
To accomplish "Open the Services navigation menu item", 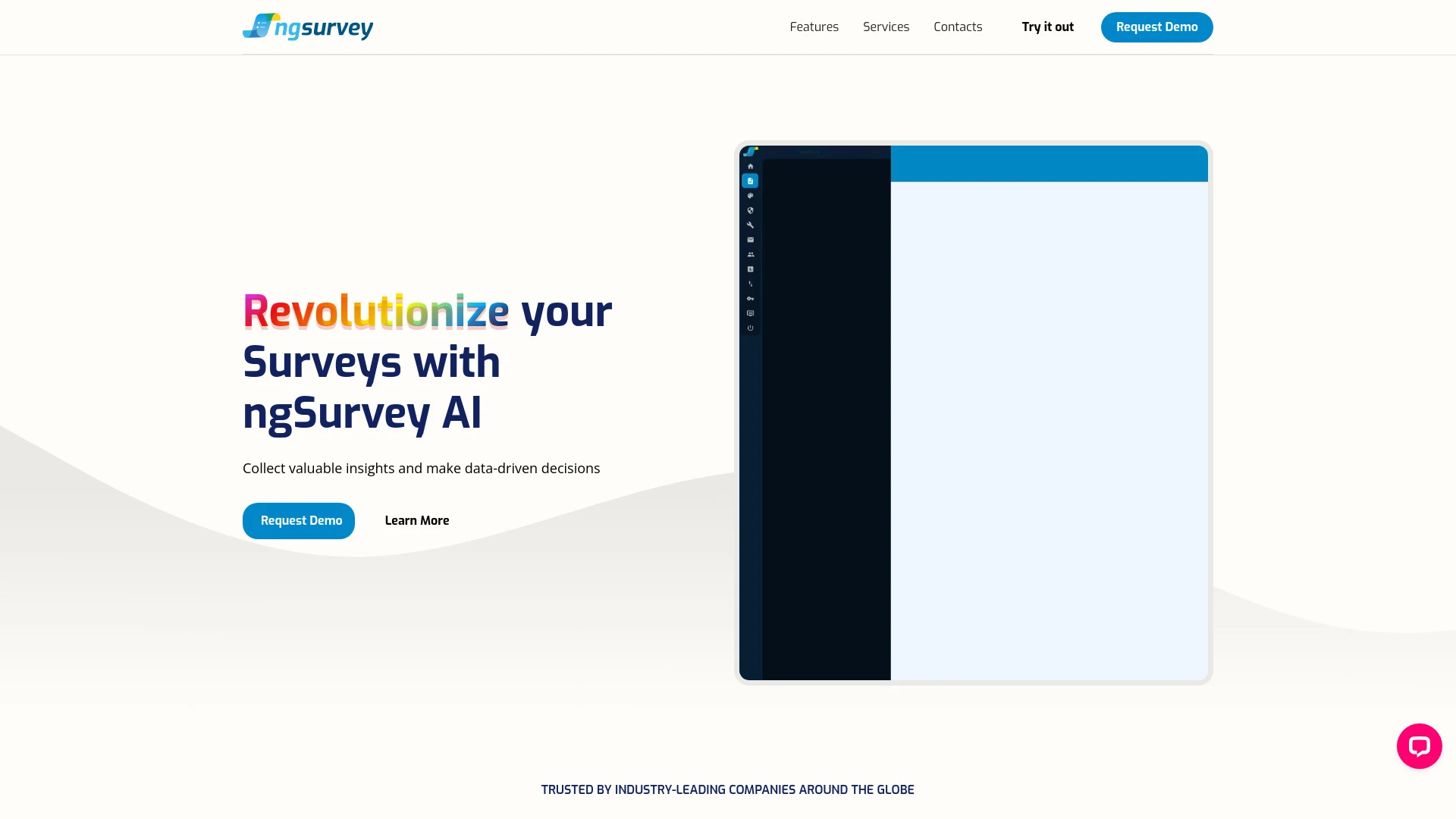I will tap(886, 26).
